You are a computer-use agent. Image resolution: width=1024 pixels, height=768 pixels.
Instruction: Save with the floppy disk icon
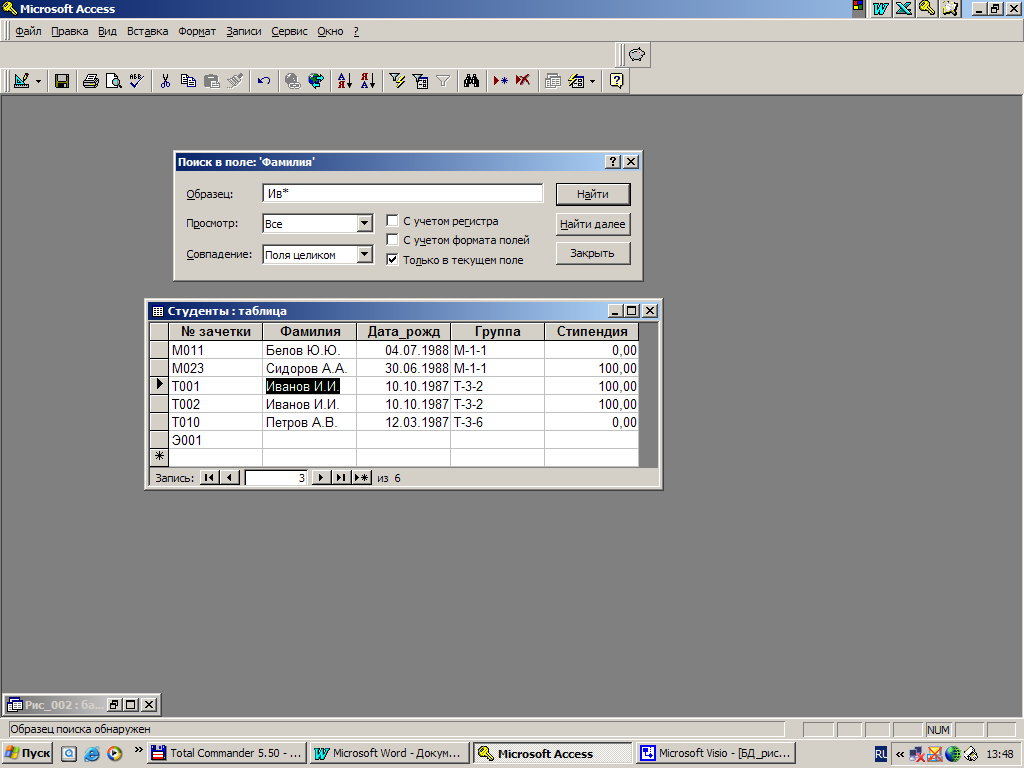[x=62, y=81]
